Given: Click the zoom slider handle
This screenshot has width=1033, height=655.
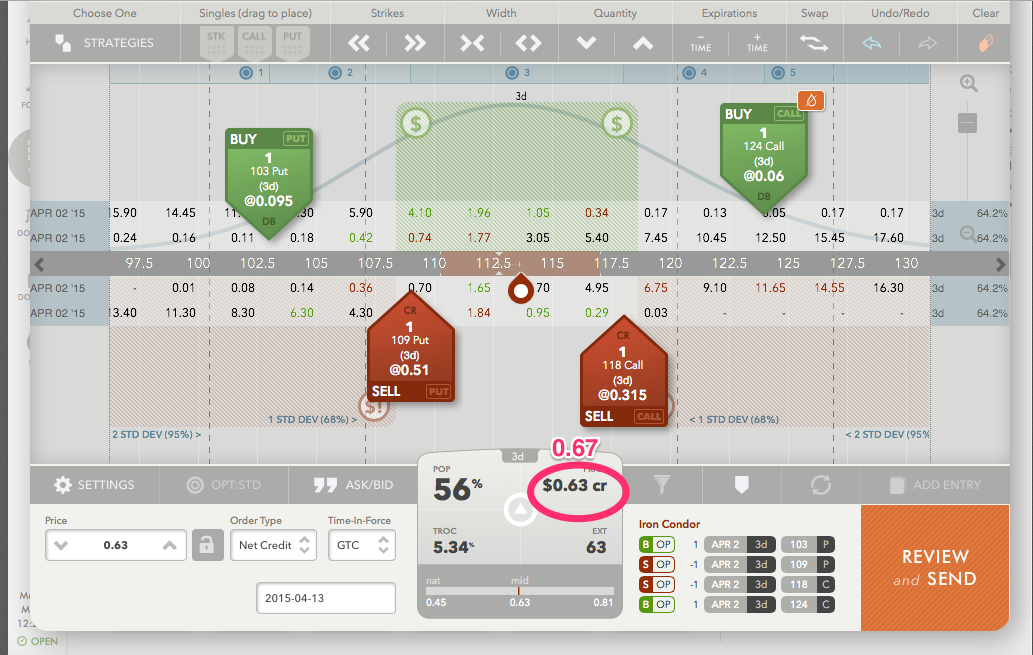Looking at the screenshot, I should [967, 123].
